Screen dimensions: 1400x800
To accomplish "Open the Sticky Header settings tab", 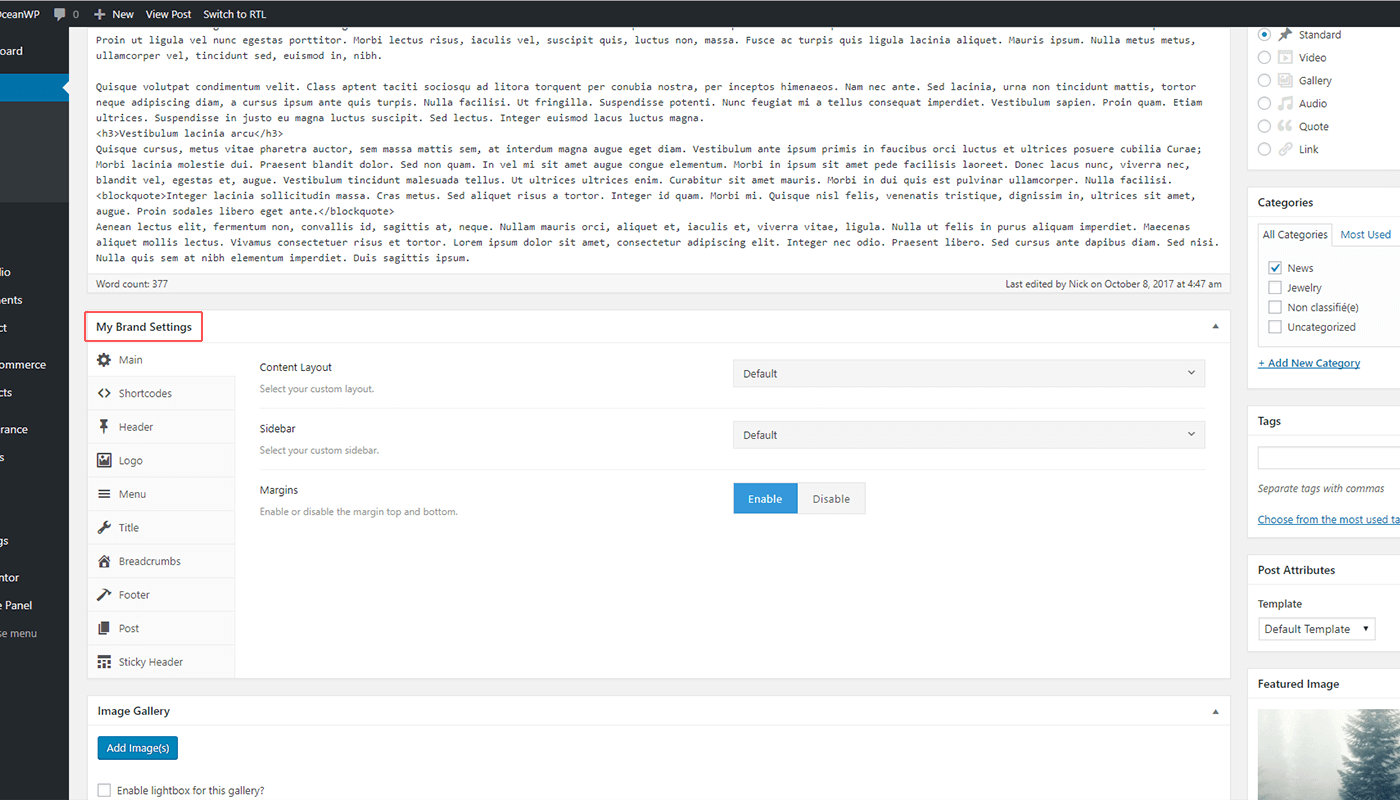I will tap(161, 662).
